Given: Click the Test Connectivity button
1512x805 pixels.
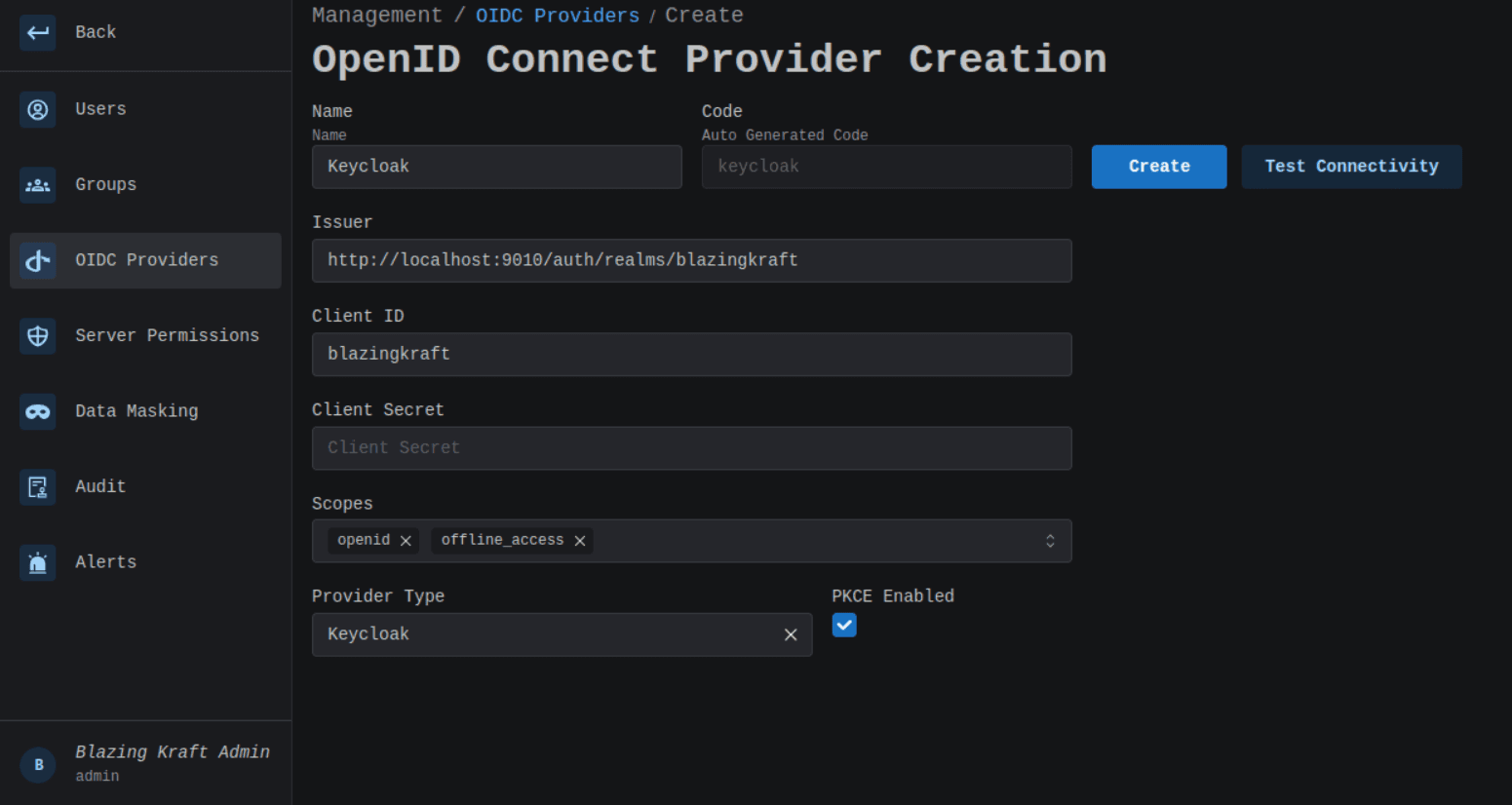Looking at the screenshot, I should point(1351,167).
